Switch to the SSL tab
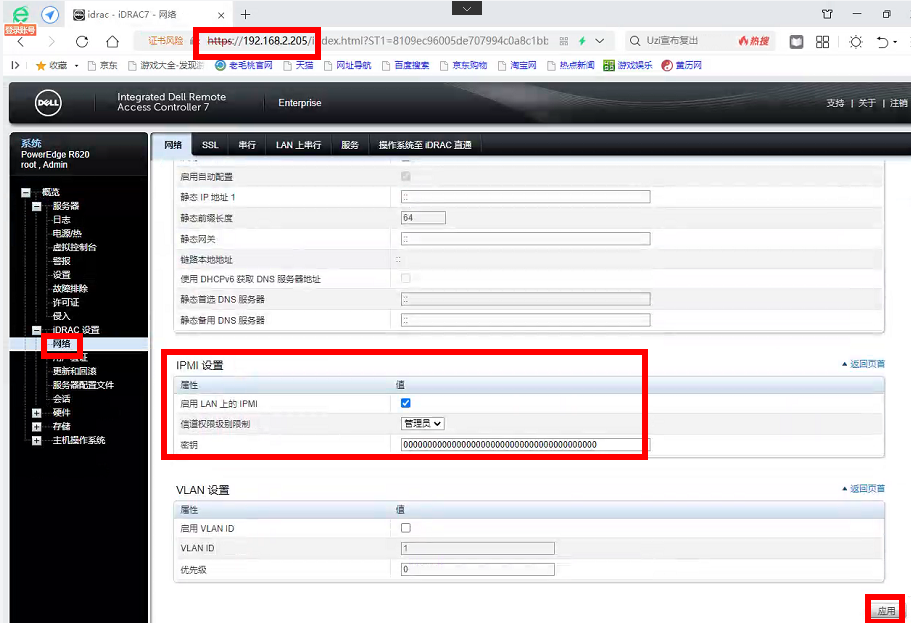 click(x=209, y=145)
